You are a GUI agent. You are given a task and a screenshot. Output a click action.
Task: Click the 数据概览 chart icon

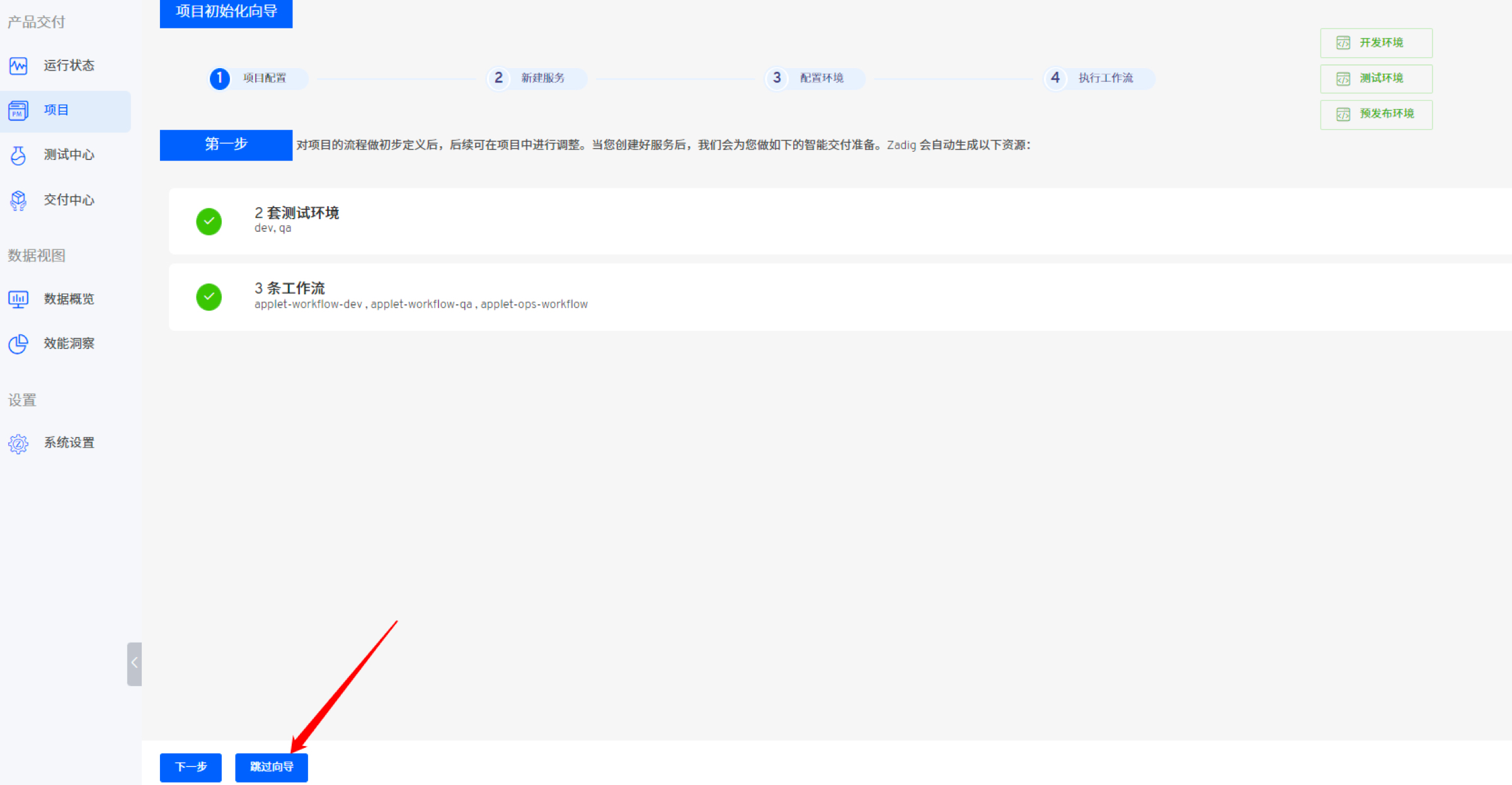pyautogui.click(x=18, y=299)
